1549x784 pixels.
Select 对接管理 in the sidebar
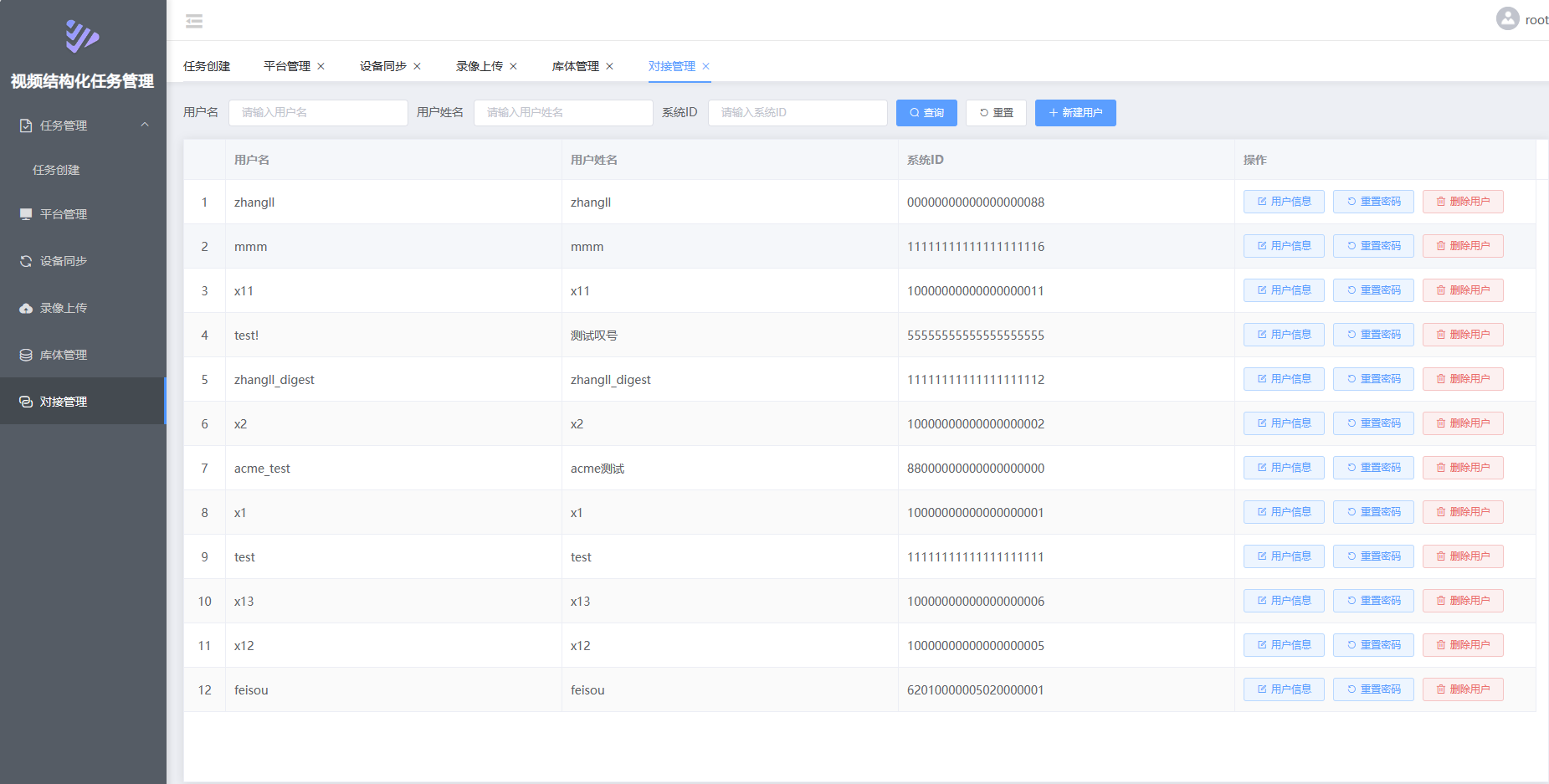[x=83, y=402]
